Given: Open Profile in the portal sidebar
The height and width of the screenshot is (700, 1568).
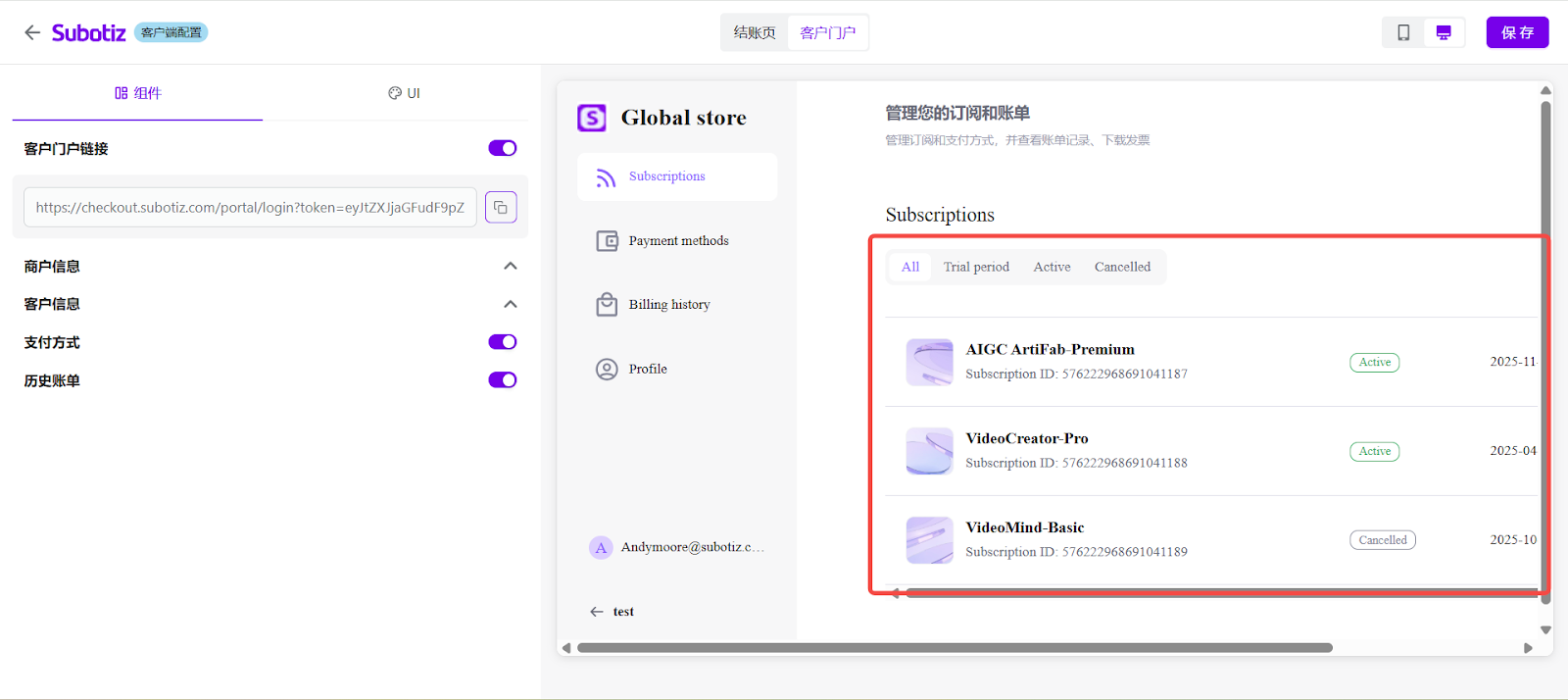Looking at the screenshot, I should [647, 370].
